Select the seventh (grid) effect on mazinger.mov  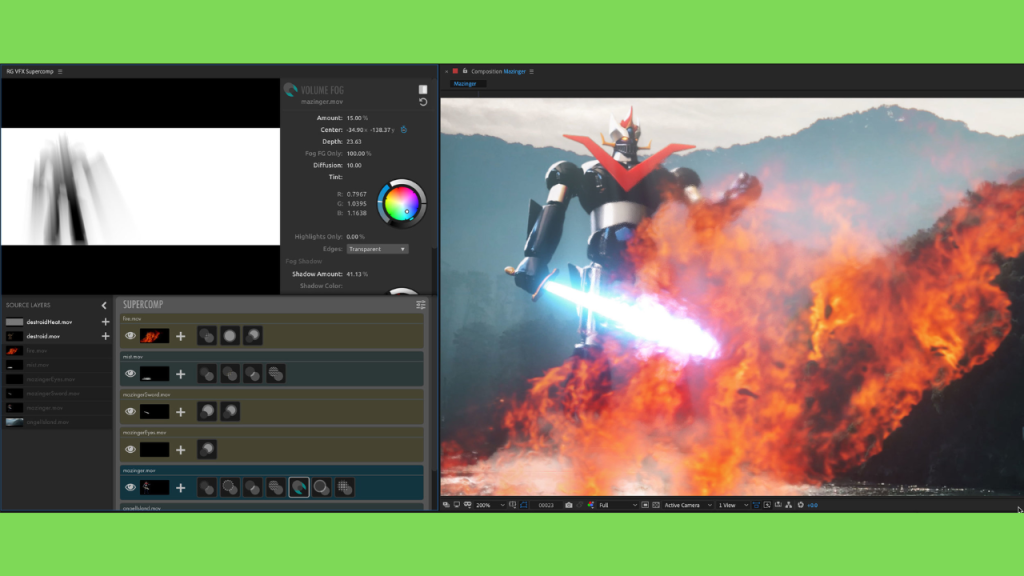344,487
